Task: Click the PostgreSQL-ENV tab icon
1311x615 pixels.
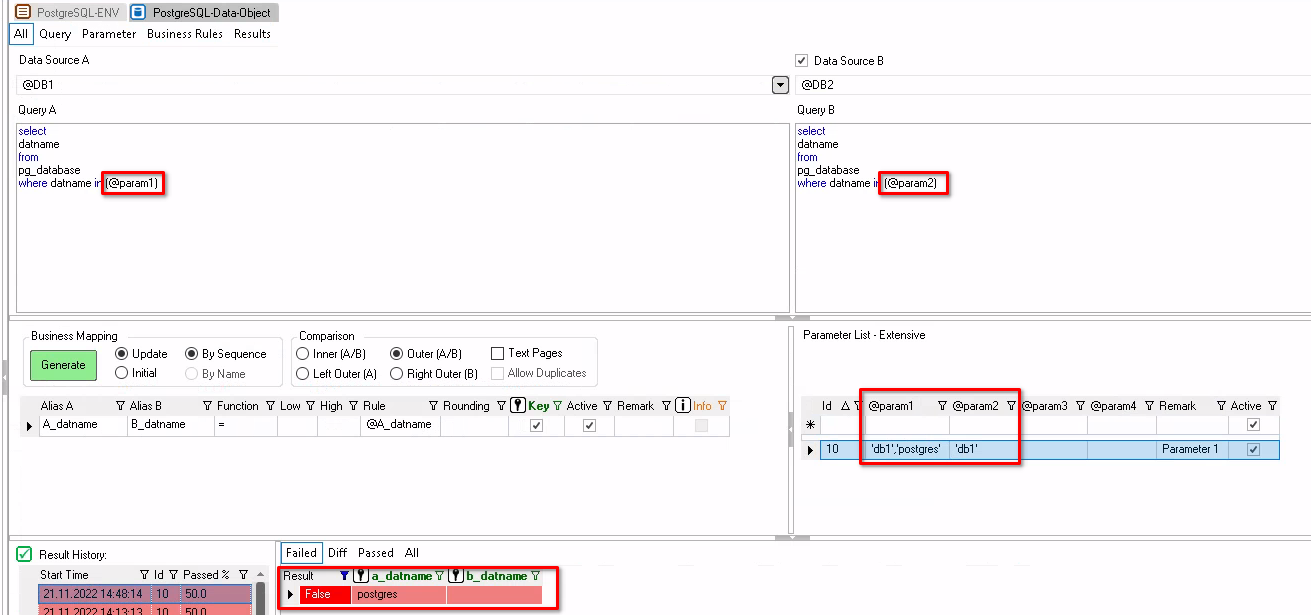Action: pyautogui.click(x=22, y=13)
